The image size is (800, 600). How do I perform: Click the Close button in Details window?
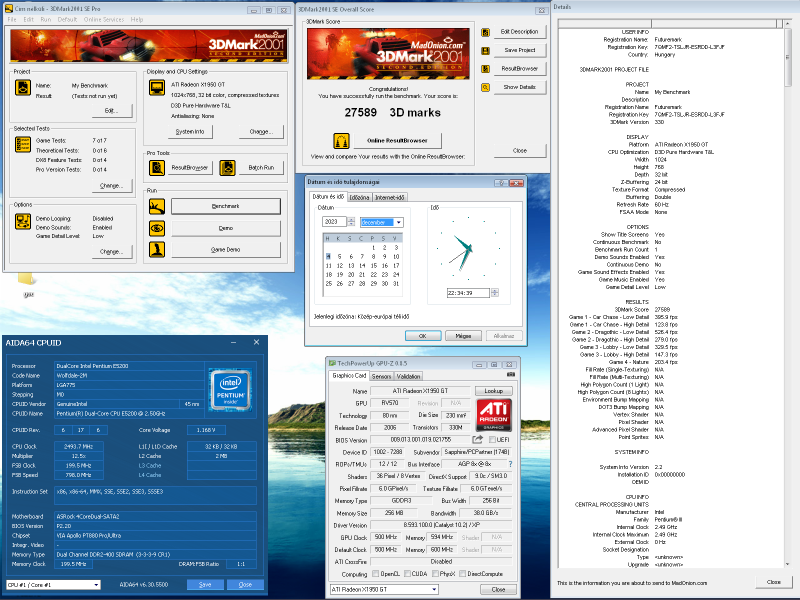point(773,582)
